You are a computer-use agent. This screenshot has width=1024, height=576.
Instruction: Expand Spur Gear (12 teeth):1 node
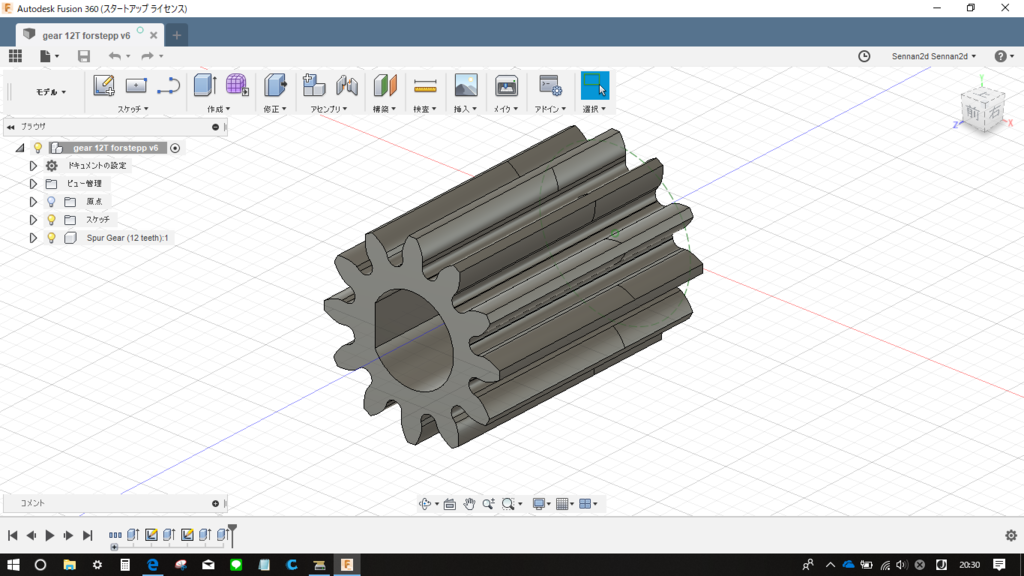coord(33,238)
